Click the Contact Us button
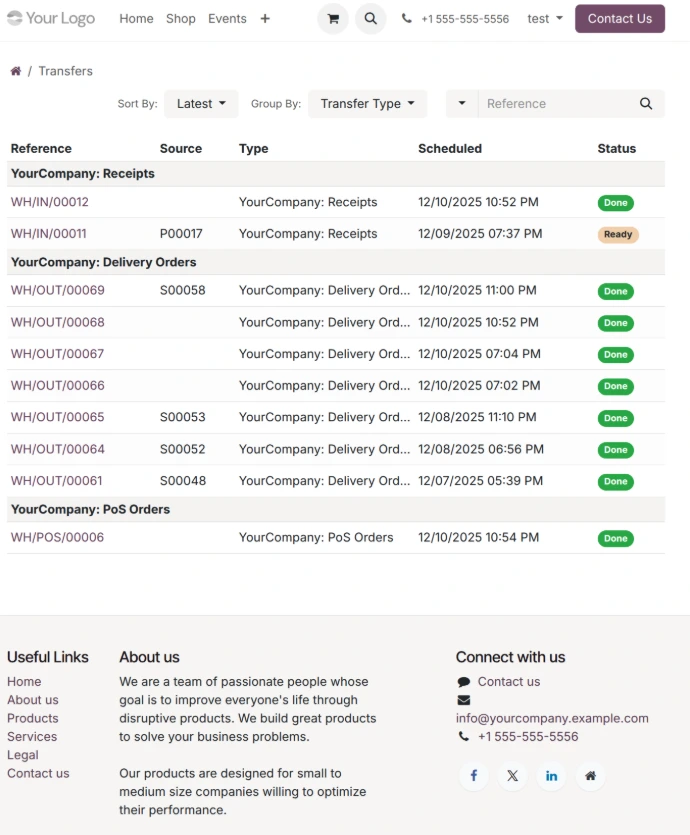Viewport: 690px width, 835px height. pos(619,19)
